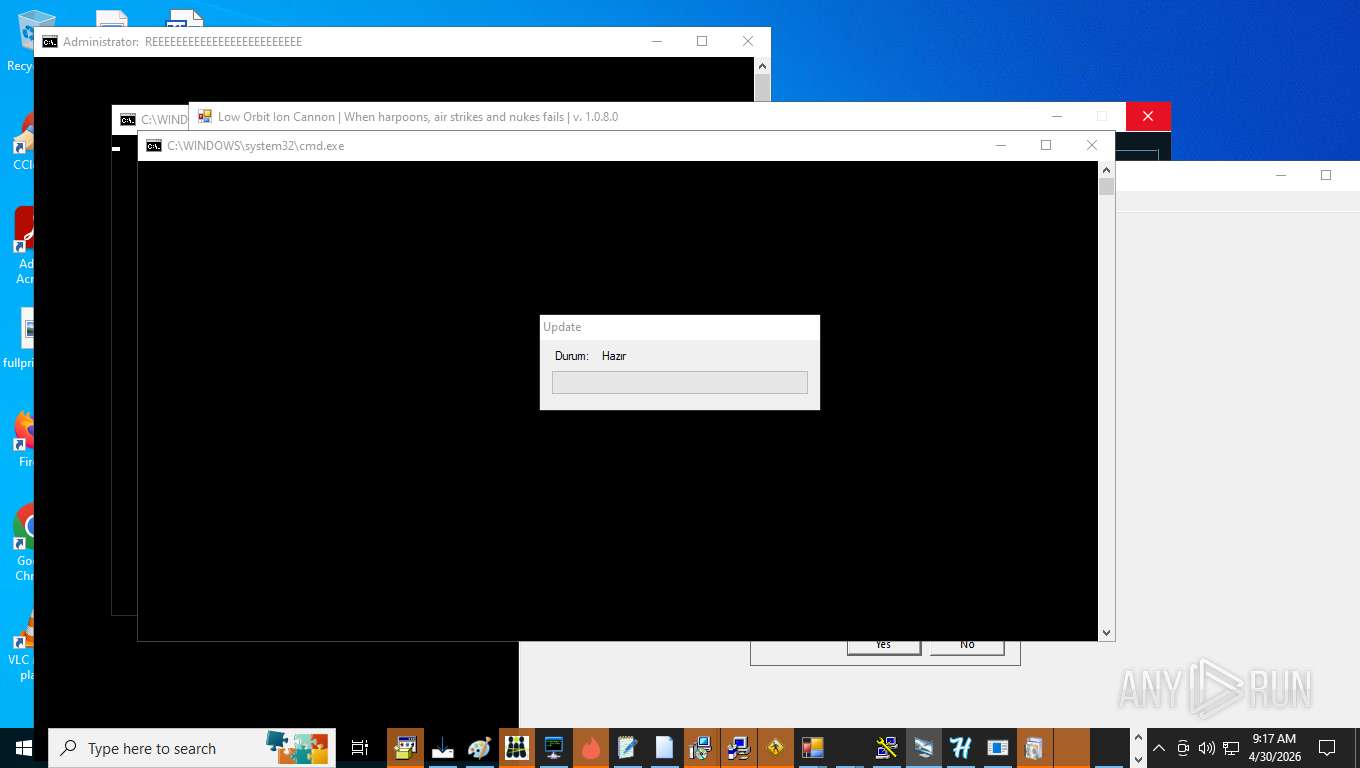Open the italic H taskbar icon
1360x768 pixels.
coord(960,748)
